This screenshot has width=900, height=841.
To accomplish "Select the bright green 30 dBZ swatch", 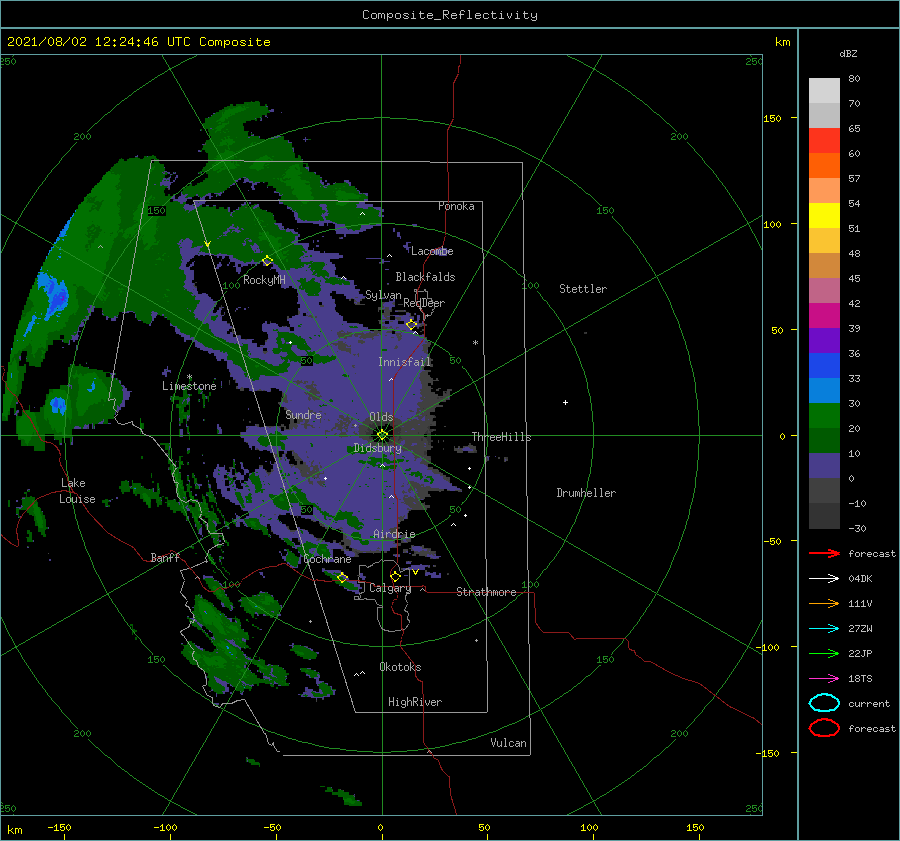I will 824,416.
